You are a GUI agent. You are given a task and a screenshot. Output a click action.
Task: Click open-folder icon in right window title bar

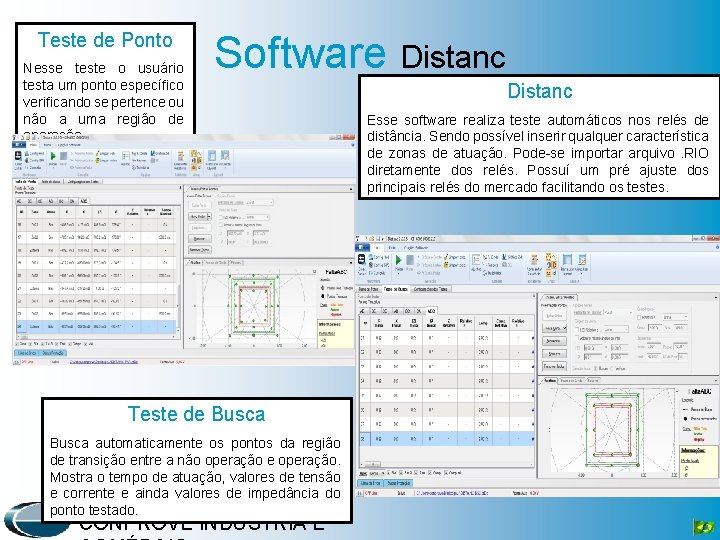(x=371, y=239)
